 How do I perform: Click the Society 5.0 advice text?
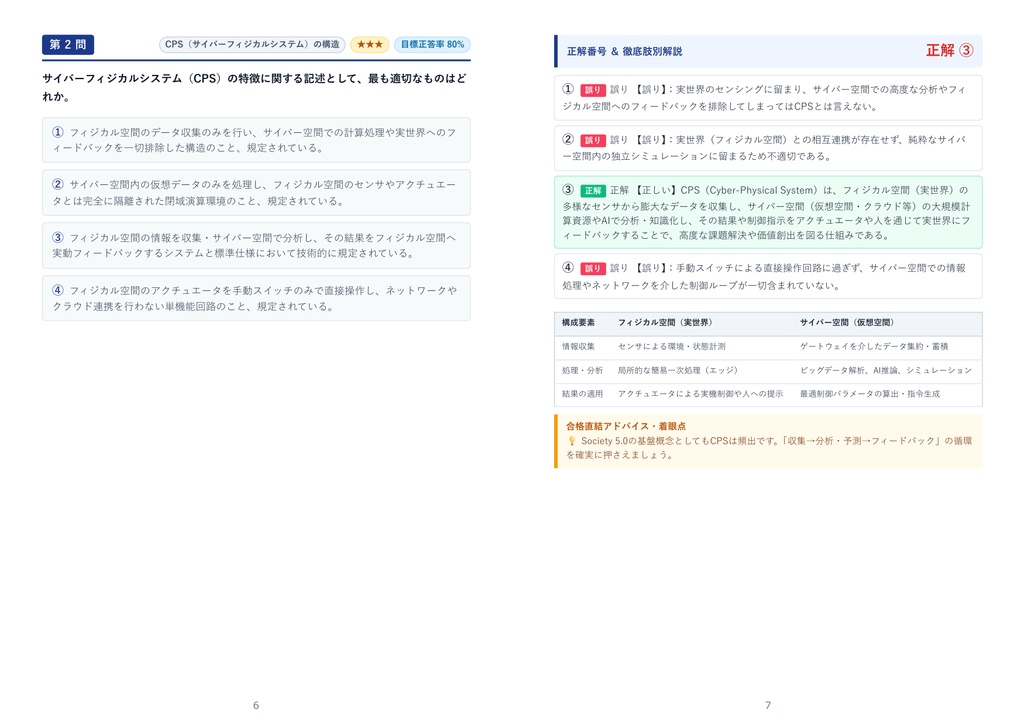tap(769, 448)
